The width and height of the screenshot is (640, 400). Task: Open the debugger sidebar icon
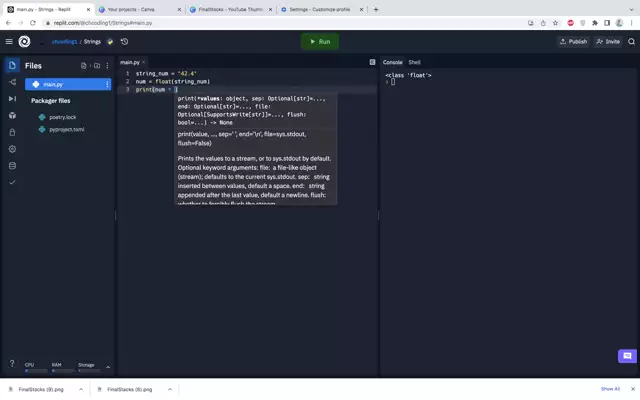(x=12, y=99)
